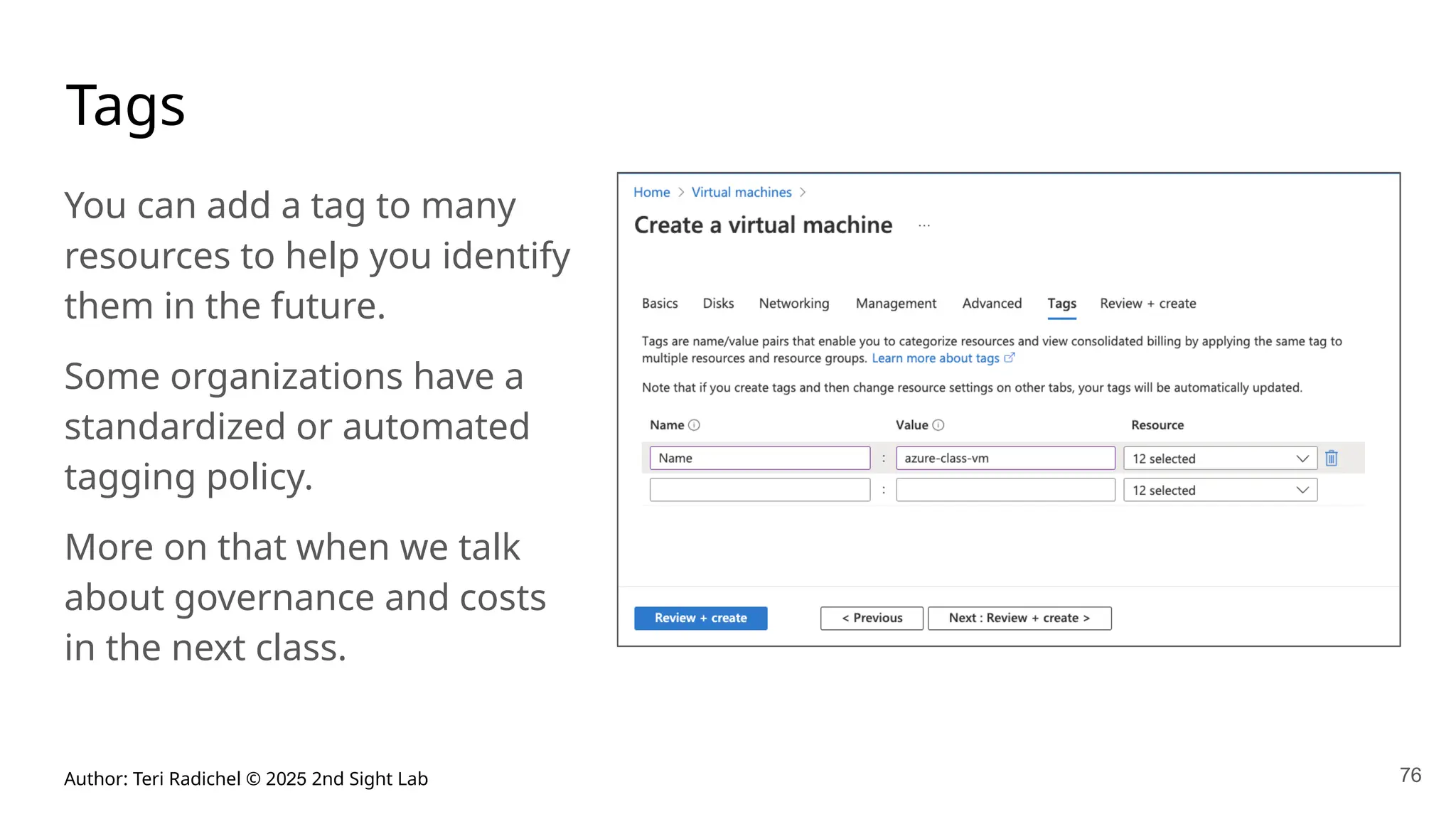
Task: Click the slide number 76
Action: pyautogui.click(x=1410, y=775)
